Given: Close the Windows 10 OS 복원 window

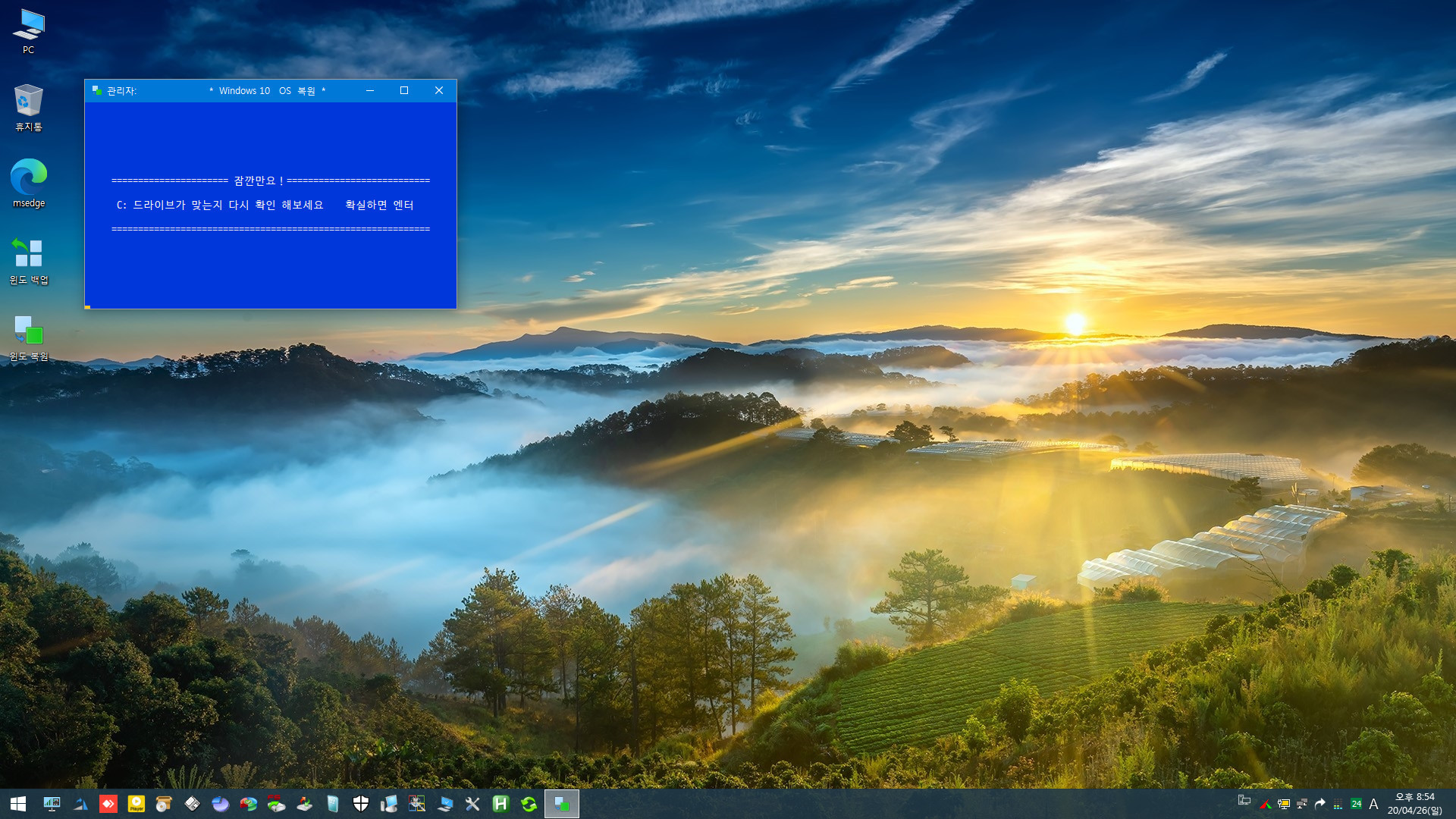Looking at the screenshot, I should [439, 90].
